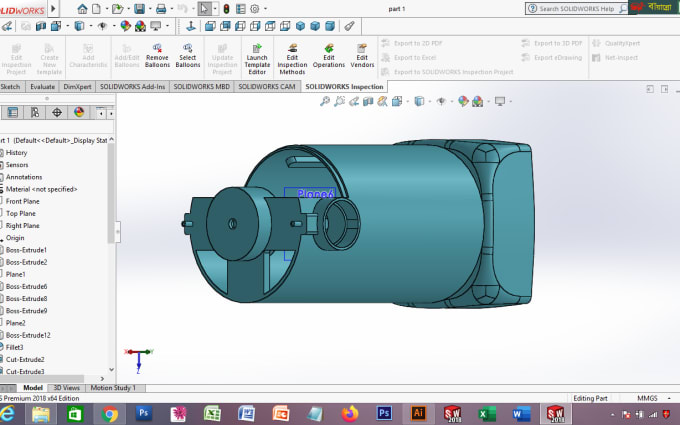Open Firefox from the taskbar
Image resolution: width=680 pixels, height=425 pixels.
[350, 414]
